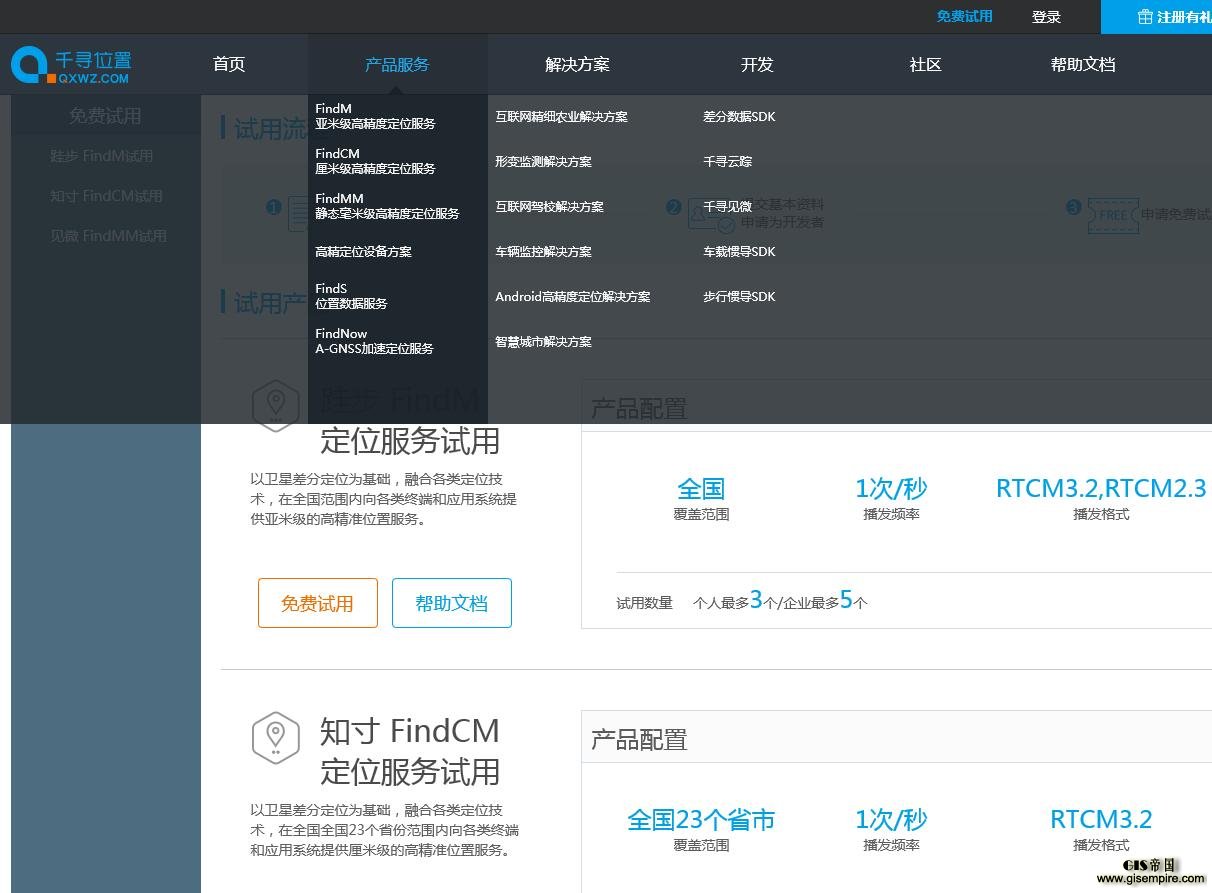The image size is (1212, 893).
Task: Expand the 开发 navigation menu
Action: pyautogui.click(x=757, y=65)
